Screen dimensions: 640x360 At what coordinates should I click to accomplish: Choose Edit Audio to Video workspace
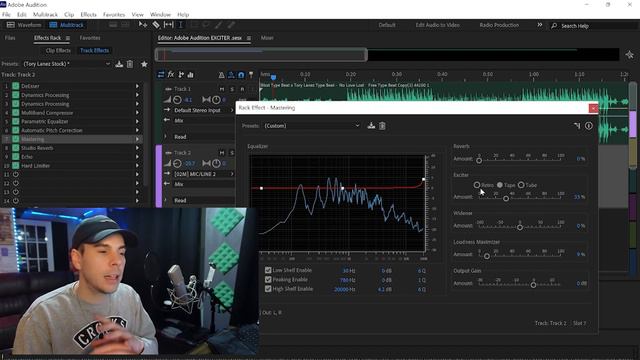pyautogui.click(x=438, y=25)
